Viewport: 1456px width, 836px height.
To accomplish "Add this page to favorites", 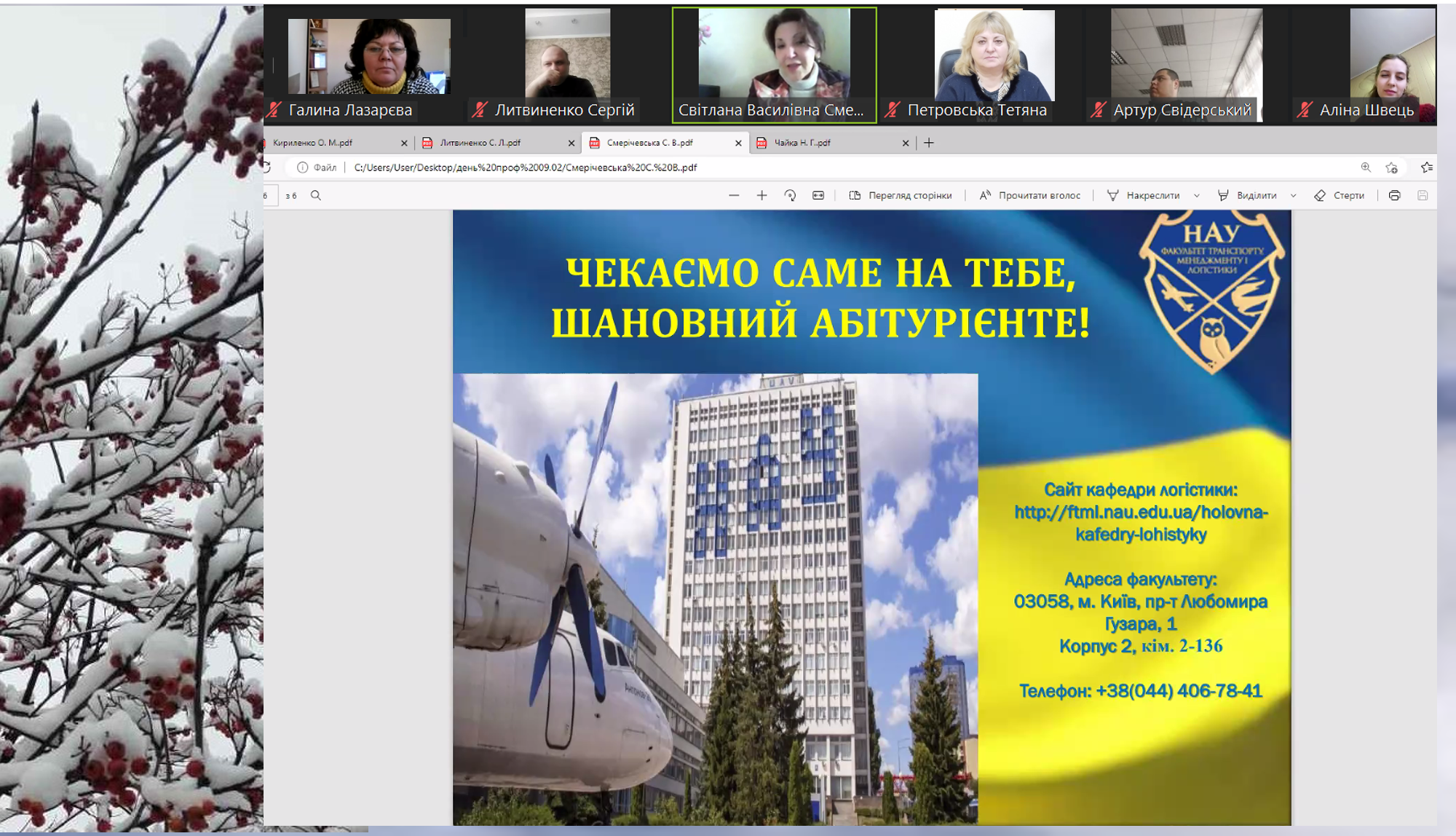I will tap(1391, 167).
